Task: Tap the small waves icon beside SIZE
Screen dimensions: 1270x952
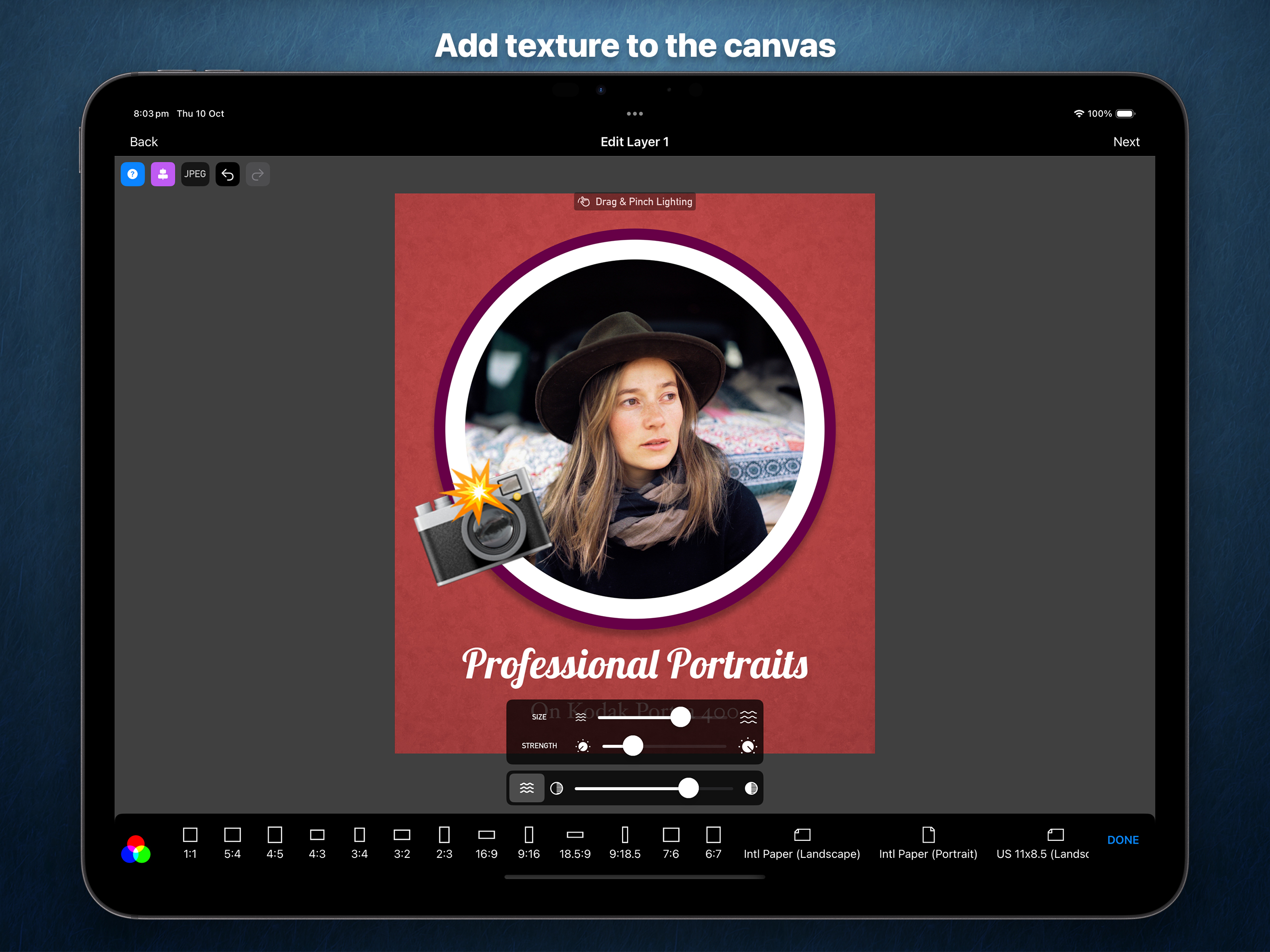Action: pos(581,717)
